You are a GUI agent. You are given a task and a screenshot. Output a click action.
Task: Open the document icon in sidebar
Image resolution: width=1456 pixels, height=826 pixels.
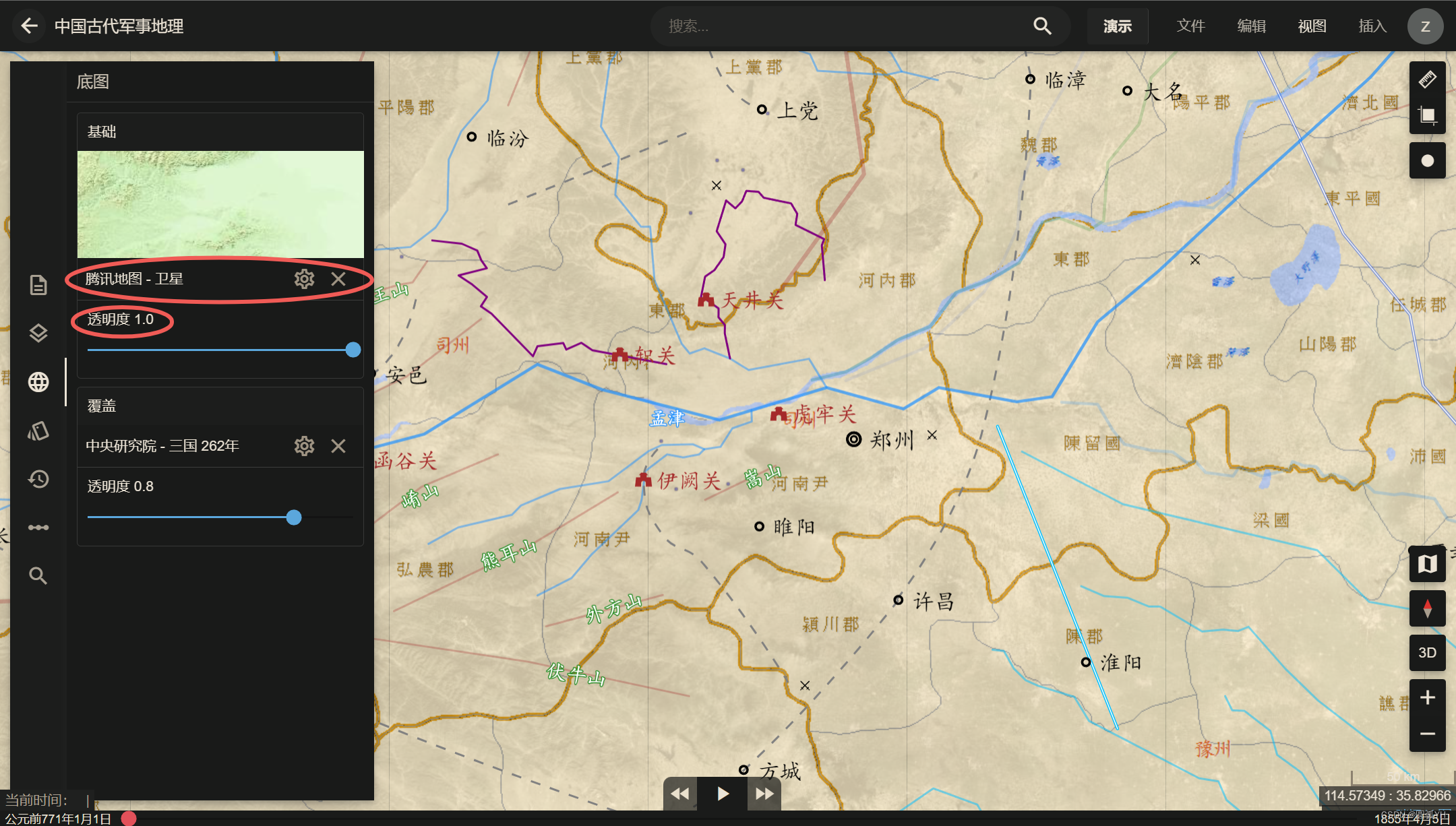point(38,285)
